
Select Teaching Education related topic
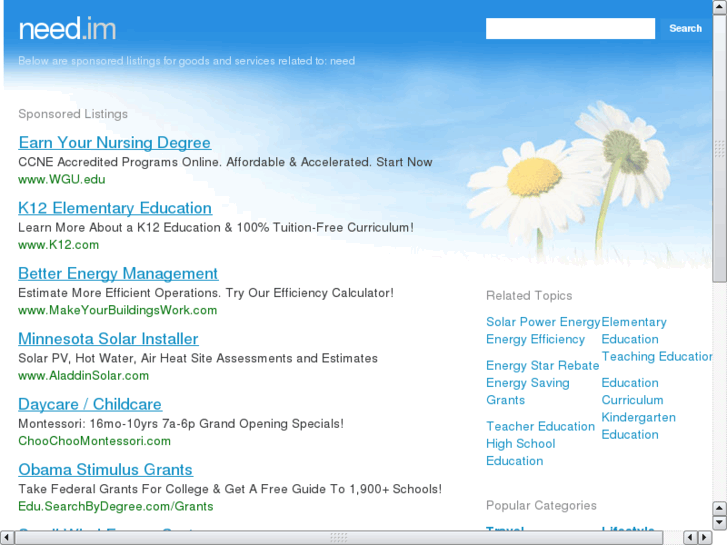point(657,356)
